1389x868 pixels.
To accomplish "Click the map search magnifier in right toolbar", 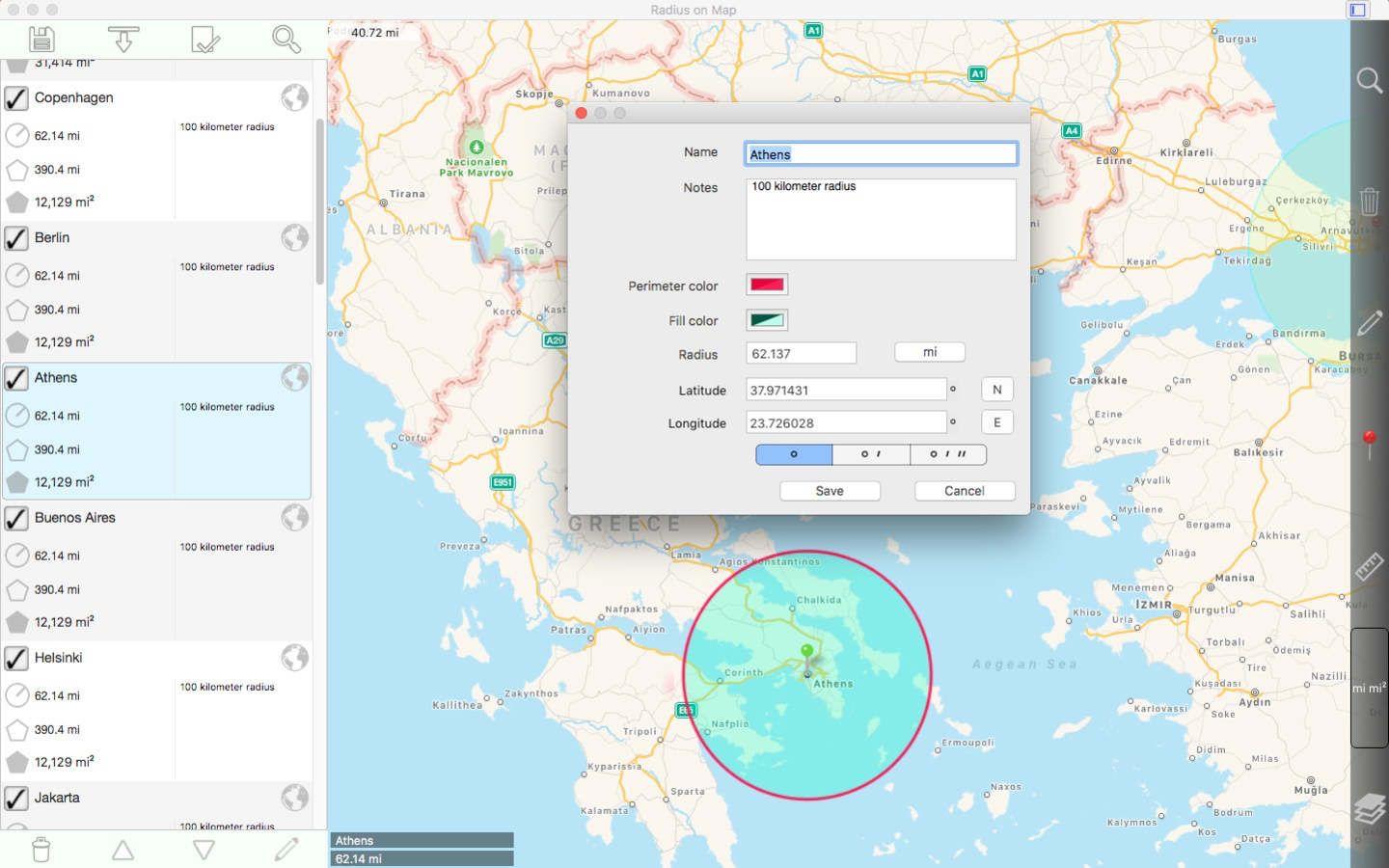I will [x=1370, y=80].
